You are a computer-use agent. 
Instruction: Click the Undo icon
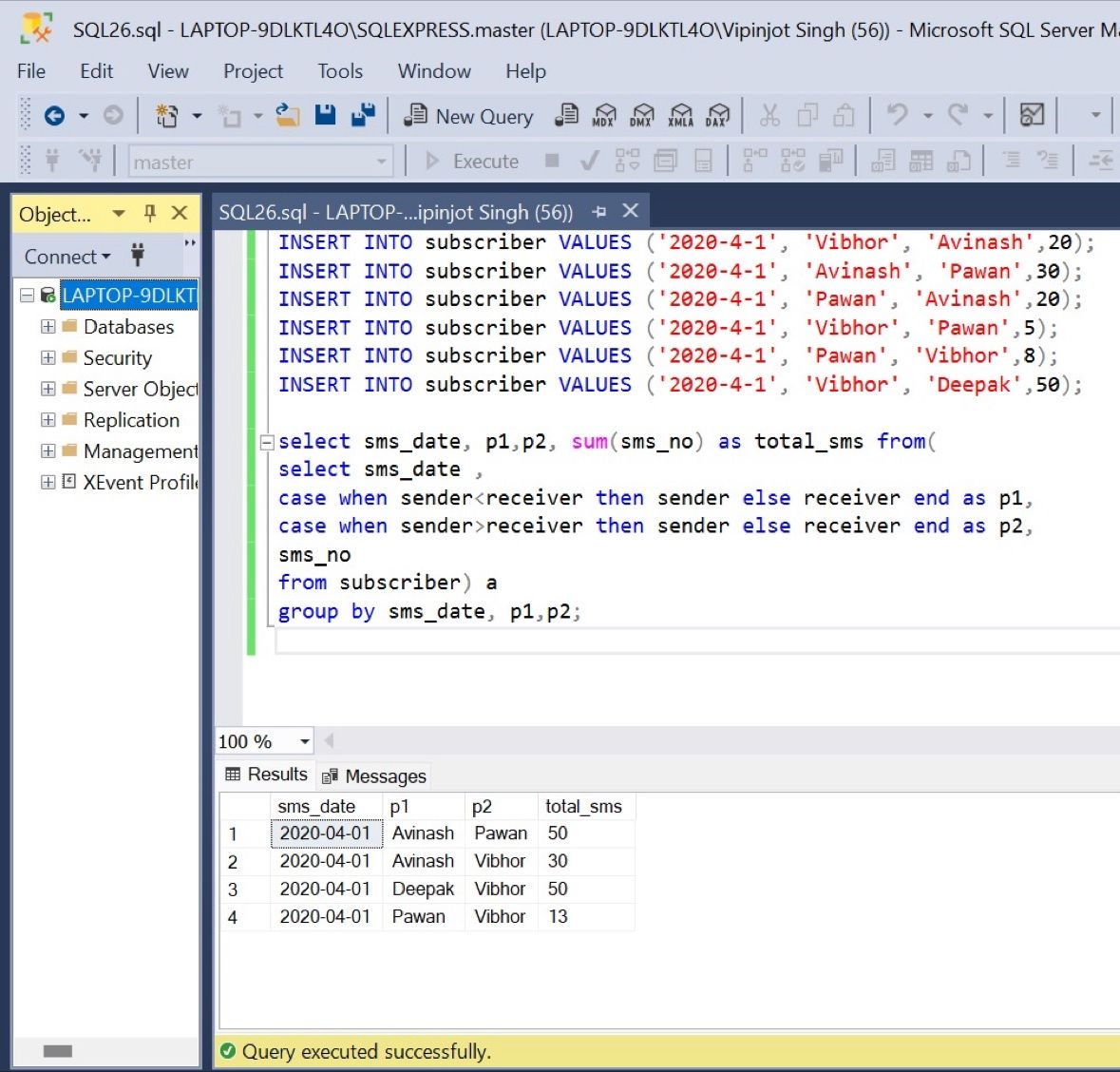896,115
